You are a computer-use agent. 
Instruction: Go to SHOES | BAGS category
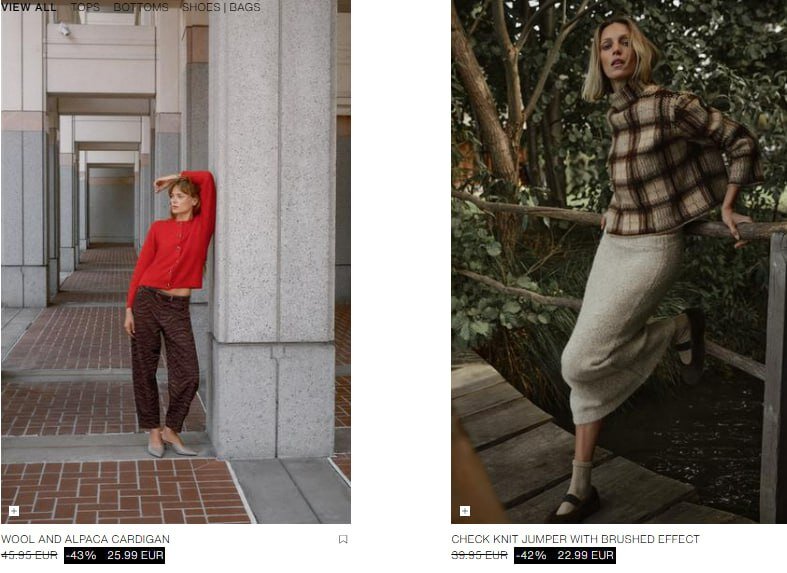tap(221, 7)
